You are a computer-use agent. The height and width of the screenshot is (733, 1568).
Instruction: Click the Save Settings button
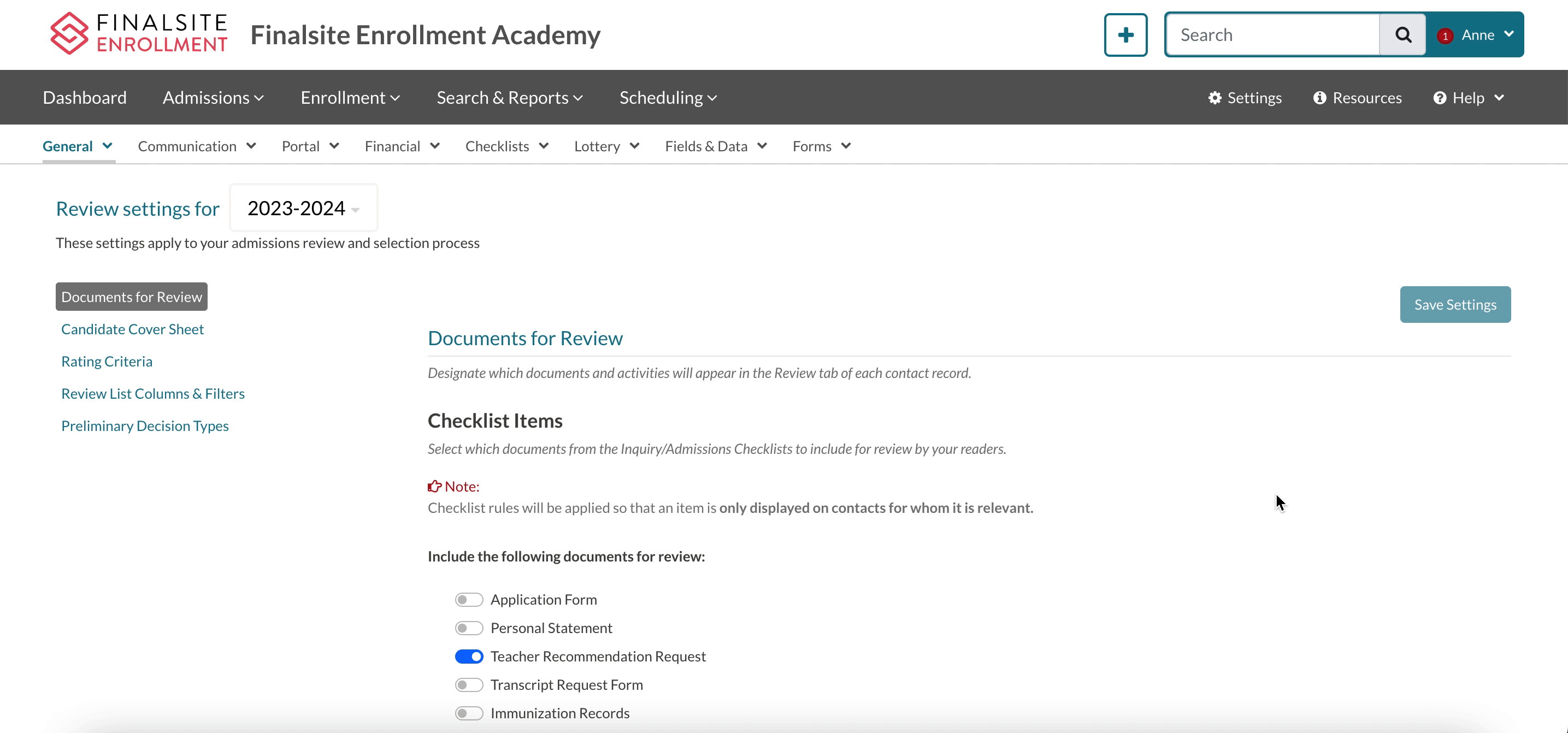(1455, 304)
